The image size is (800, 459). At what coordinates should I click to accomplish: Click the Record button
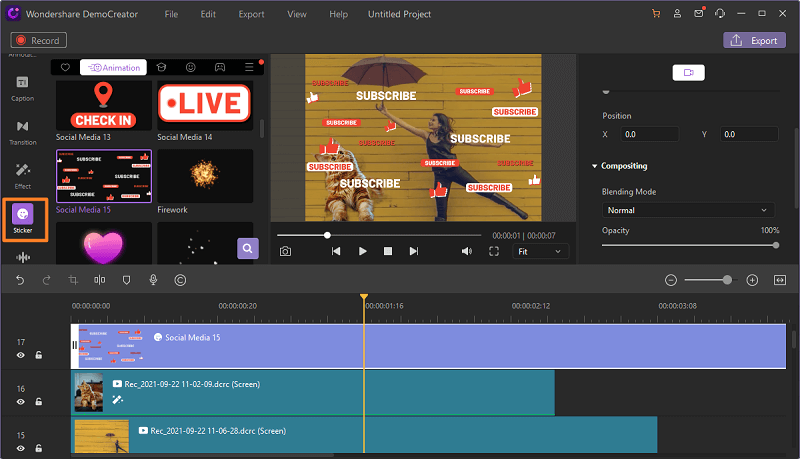pyautogui.click(x=39, y=40)
